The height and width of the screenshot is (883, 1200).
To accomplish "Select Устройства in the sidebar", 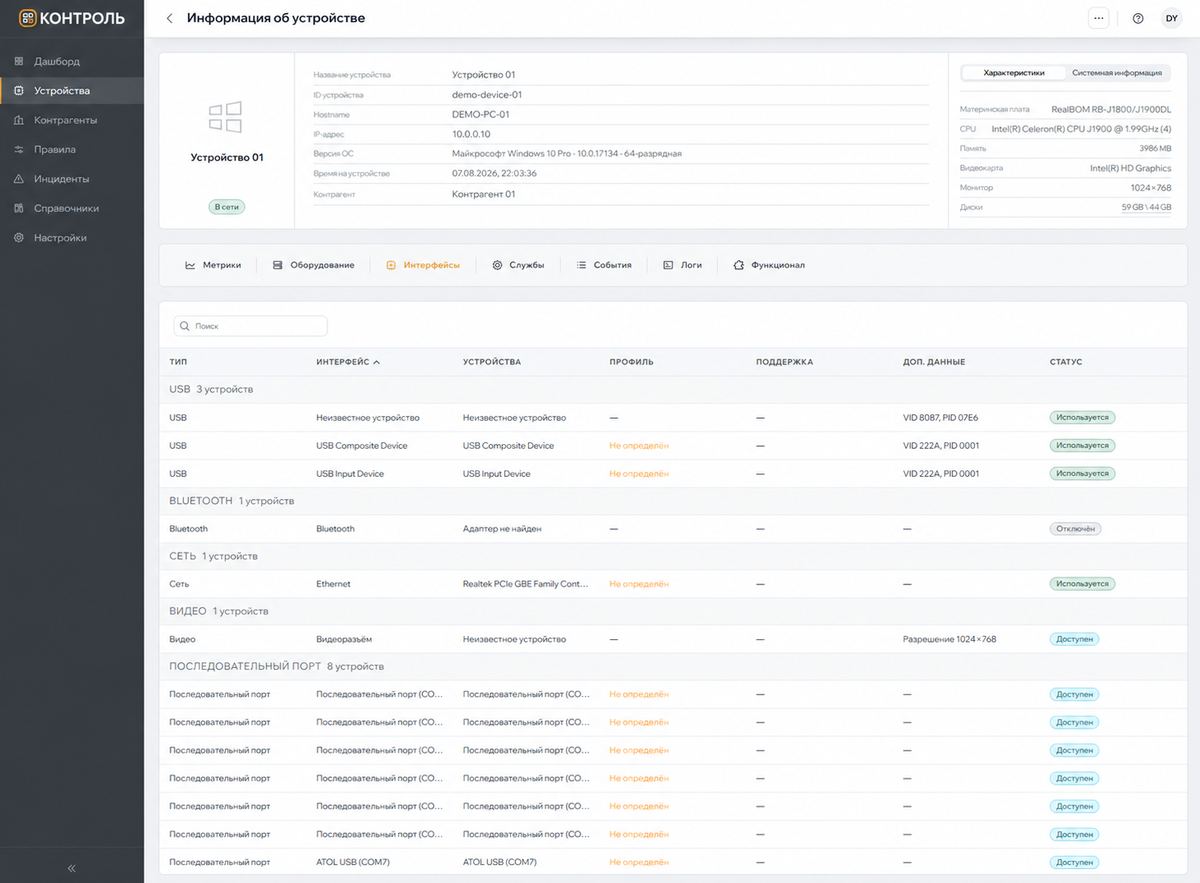I will [x=72, y=90].
